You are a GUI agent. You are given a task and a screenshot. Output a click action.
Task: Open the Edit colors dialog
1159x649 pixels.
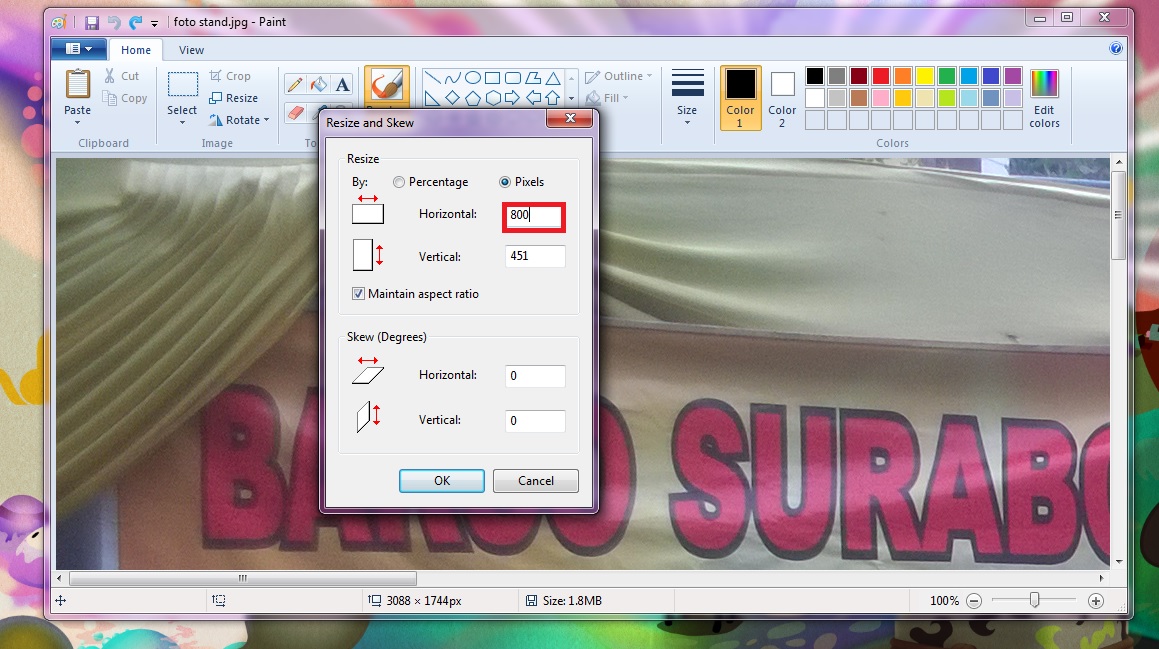(1044, 98)
